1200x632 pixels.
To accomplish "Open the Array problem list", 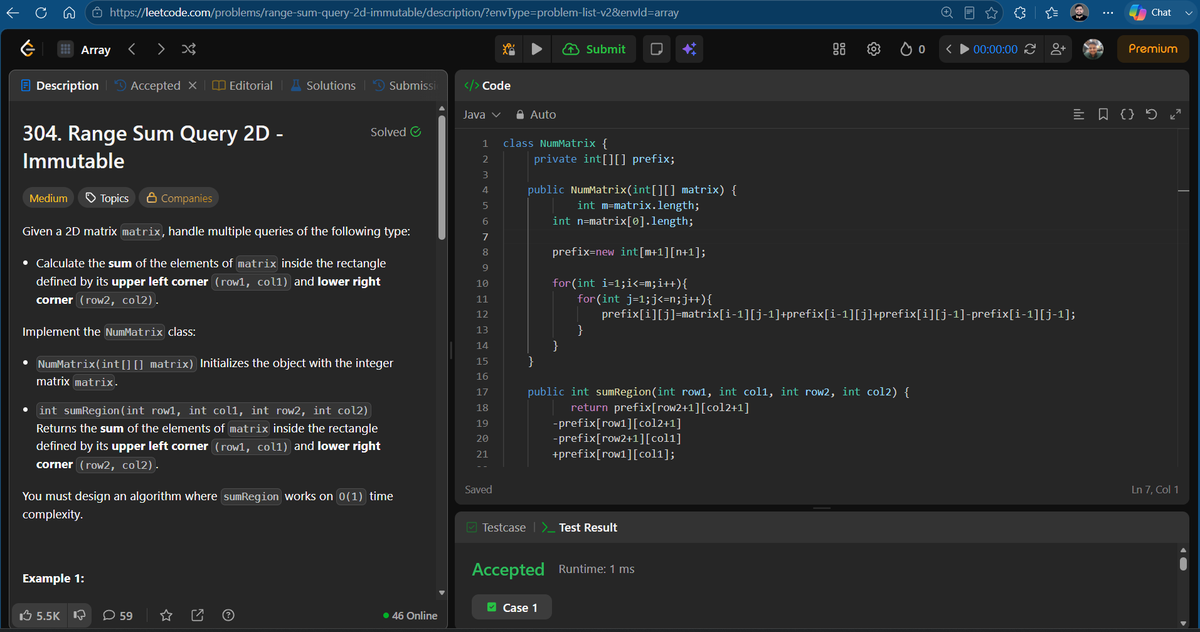I will click(84, 49).
